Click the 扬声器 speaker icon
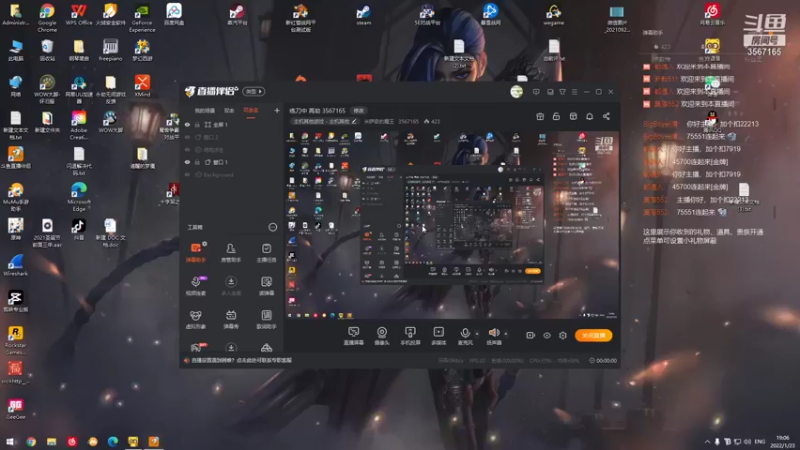The image size is (800, 450). tap(493, 333)
